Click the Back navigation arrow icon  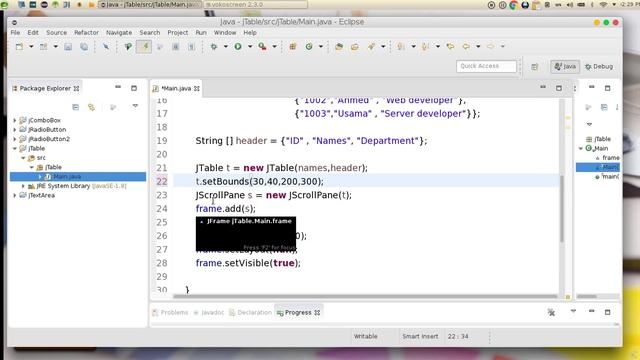tap(466, 47)
